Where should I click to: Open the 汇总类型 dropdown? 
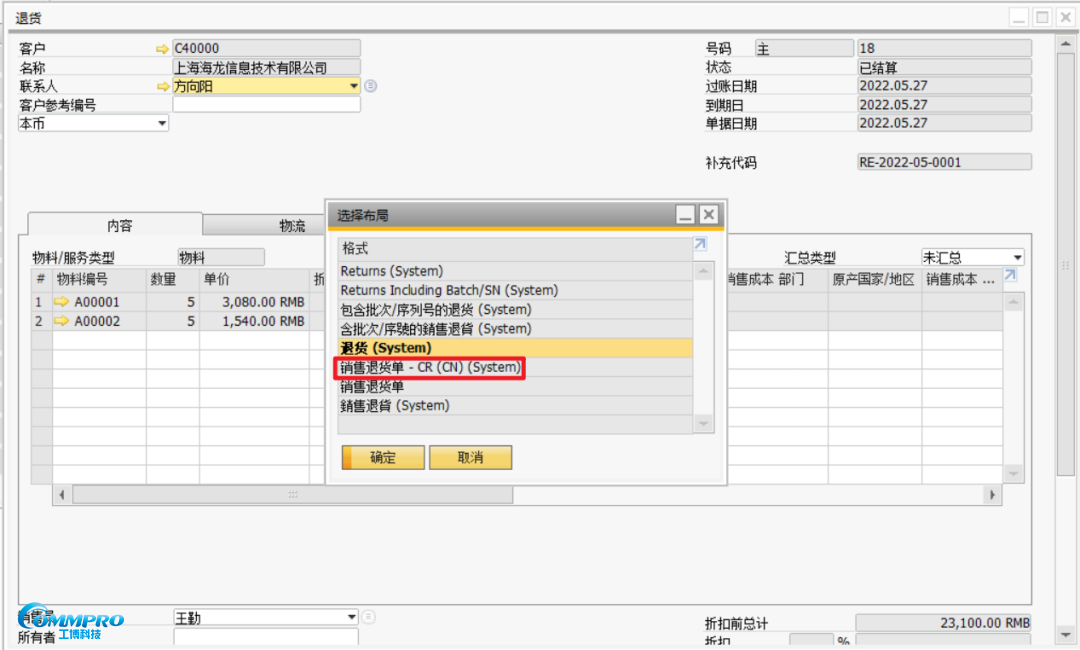(1017, 258)
